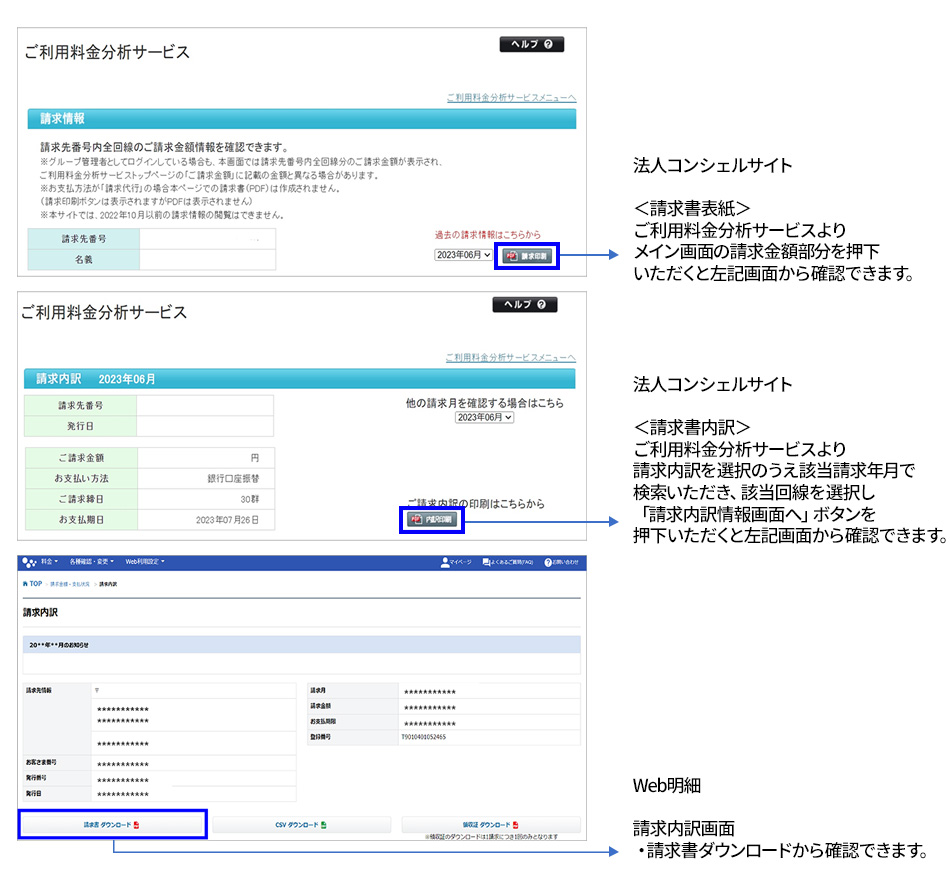Open the 他の請求月 month dropdown

coord(484,417)
